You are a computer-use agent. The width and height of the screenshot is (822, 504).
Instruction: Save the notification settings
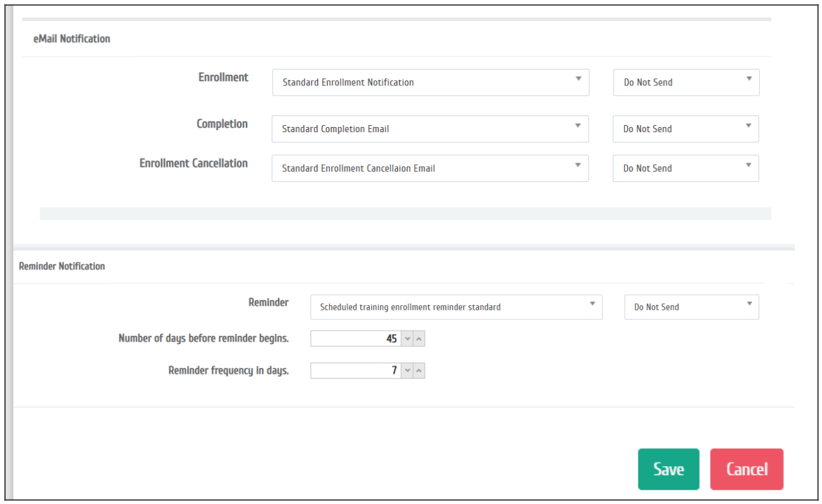pyautogui.click(x=668, y=469)
